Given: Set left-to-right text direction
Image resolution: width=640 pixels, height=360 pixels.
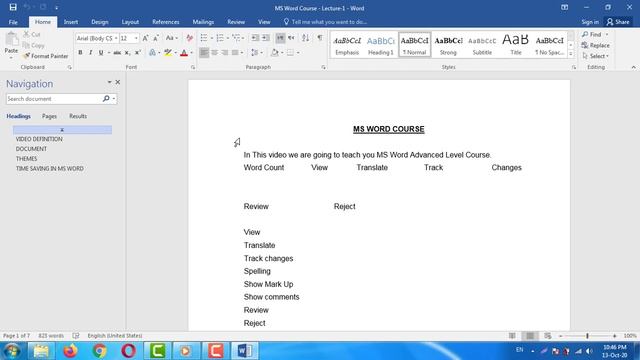Looking at the screenshot, I should pyautogui.click(x=280, y=38).
